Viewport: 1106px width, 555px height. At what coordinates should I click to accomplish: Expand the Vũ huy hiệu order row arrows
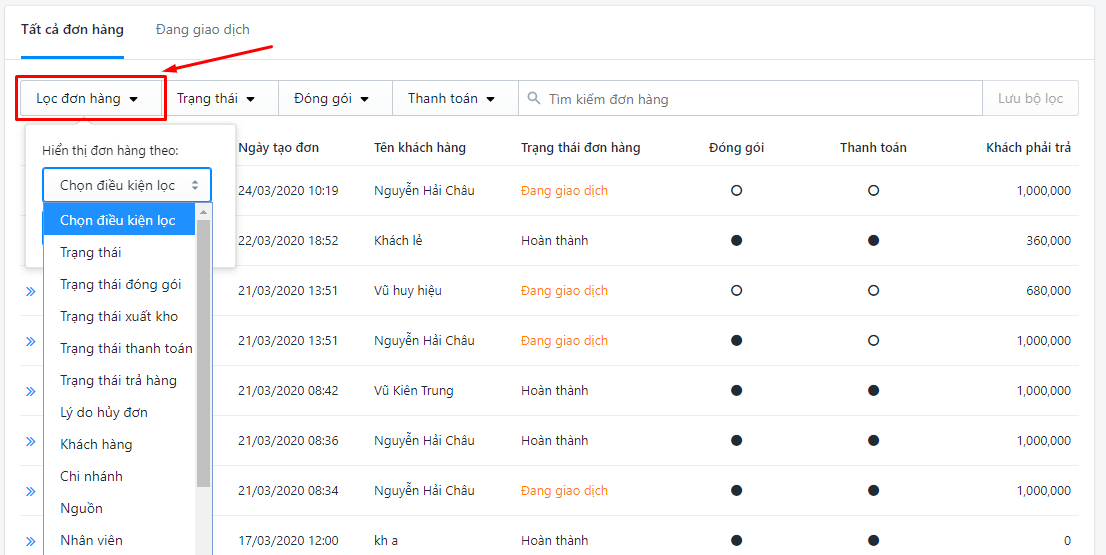[x=30, y=291]
